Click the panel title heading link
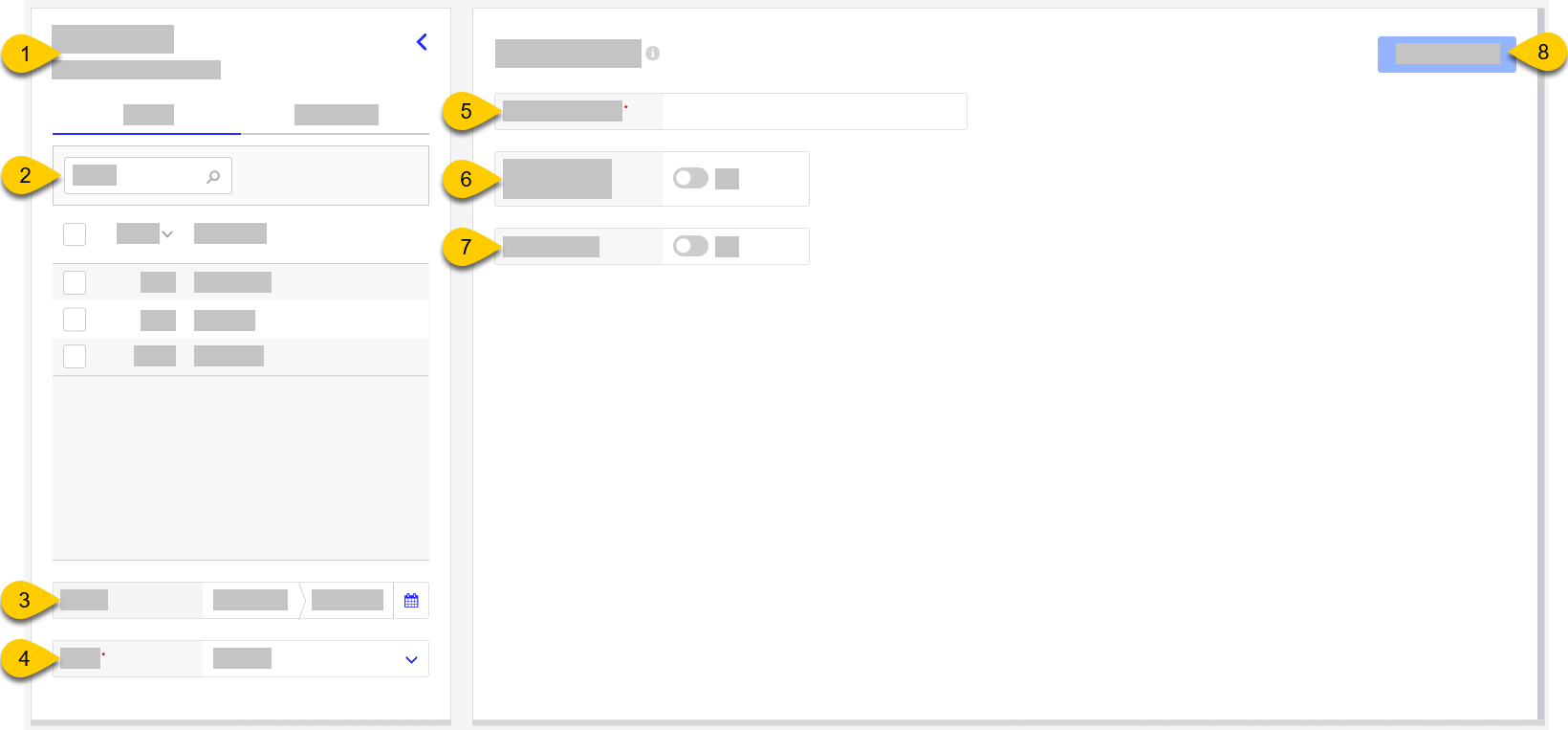The width and height of the screenshot is (1568, 730). point(114,39)
